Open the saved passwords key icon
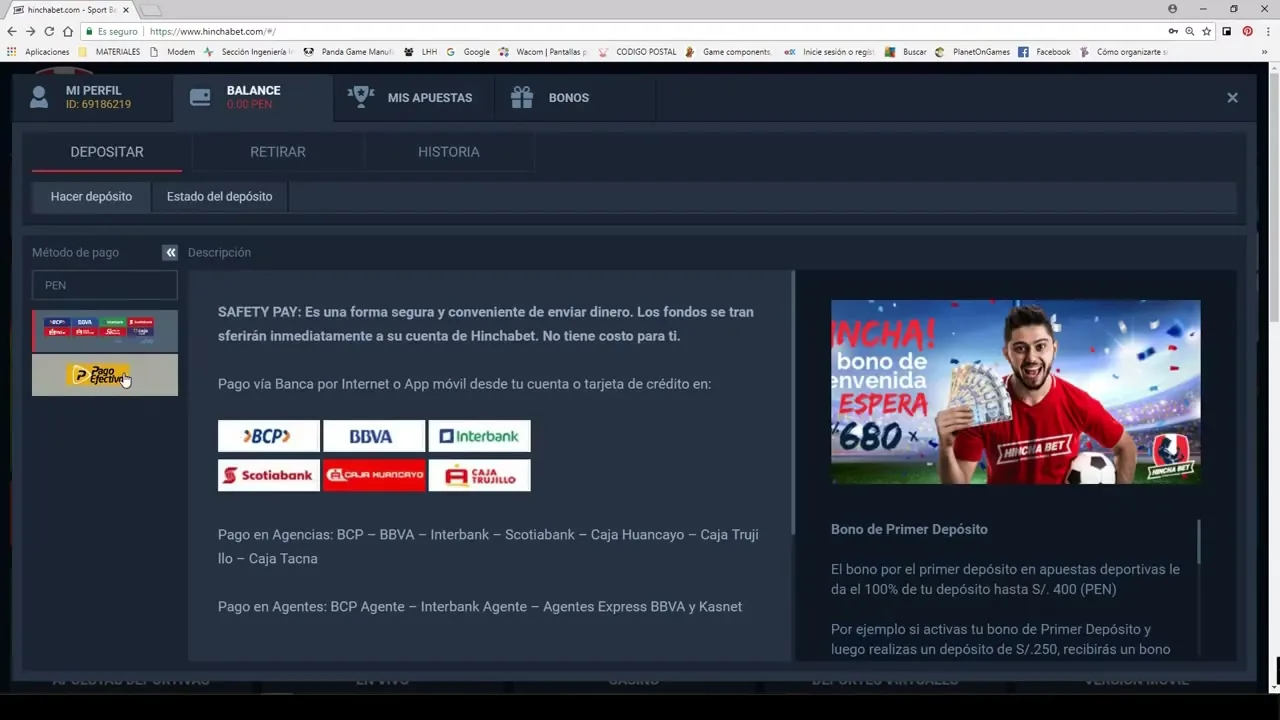 (x=1173, y=31)
